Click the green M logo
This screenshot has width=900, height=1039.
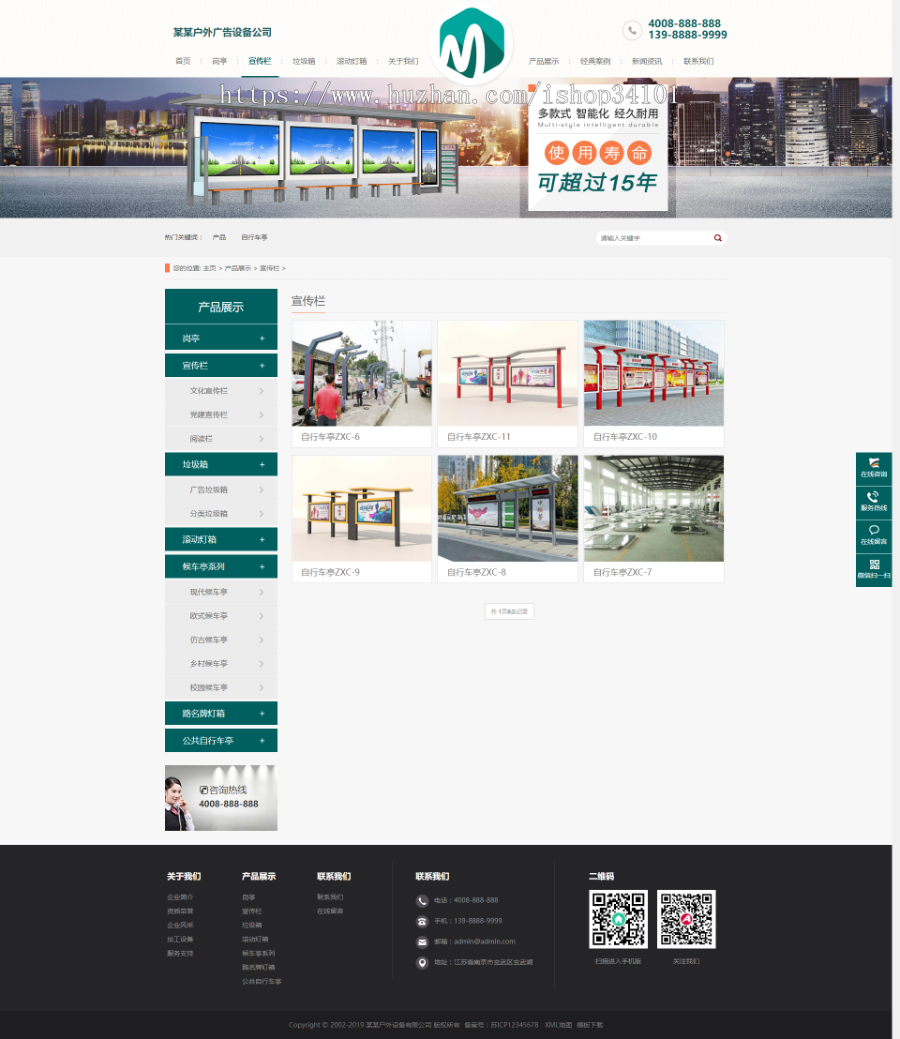coord(471,42)
